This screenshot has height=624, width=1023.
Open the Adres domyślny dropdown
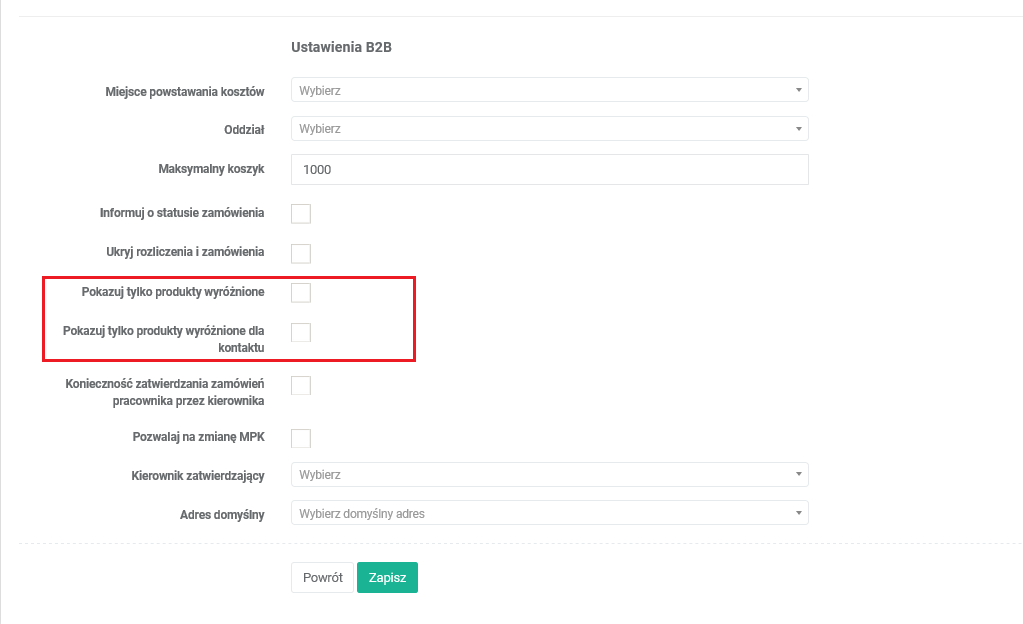coord(548,513)
